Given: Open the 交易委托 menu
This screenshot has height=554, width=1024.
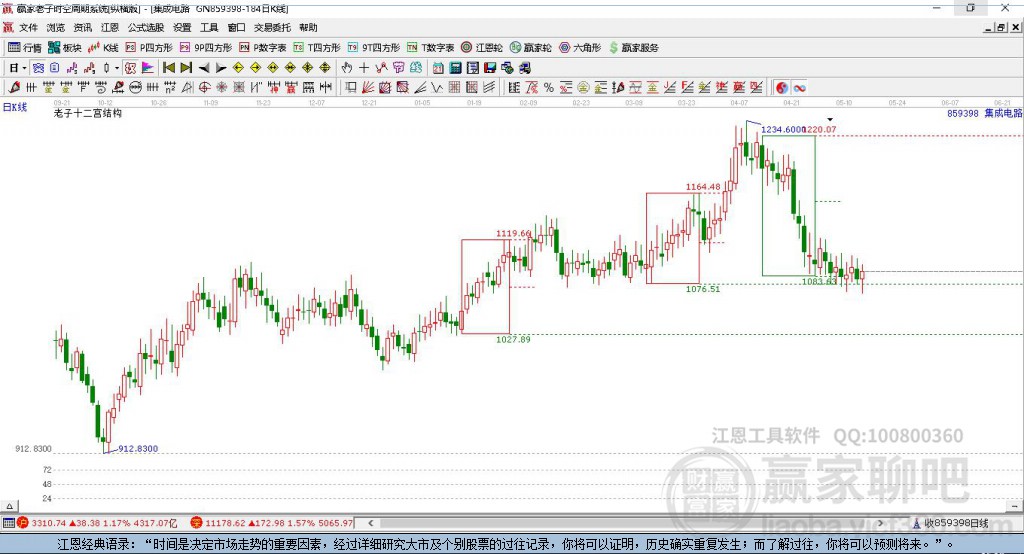Looking at the screenshot, I should 272,27.
